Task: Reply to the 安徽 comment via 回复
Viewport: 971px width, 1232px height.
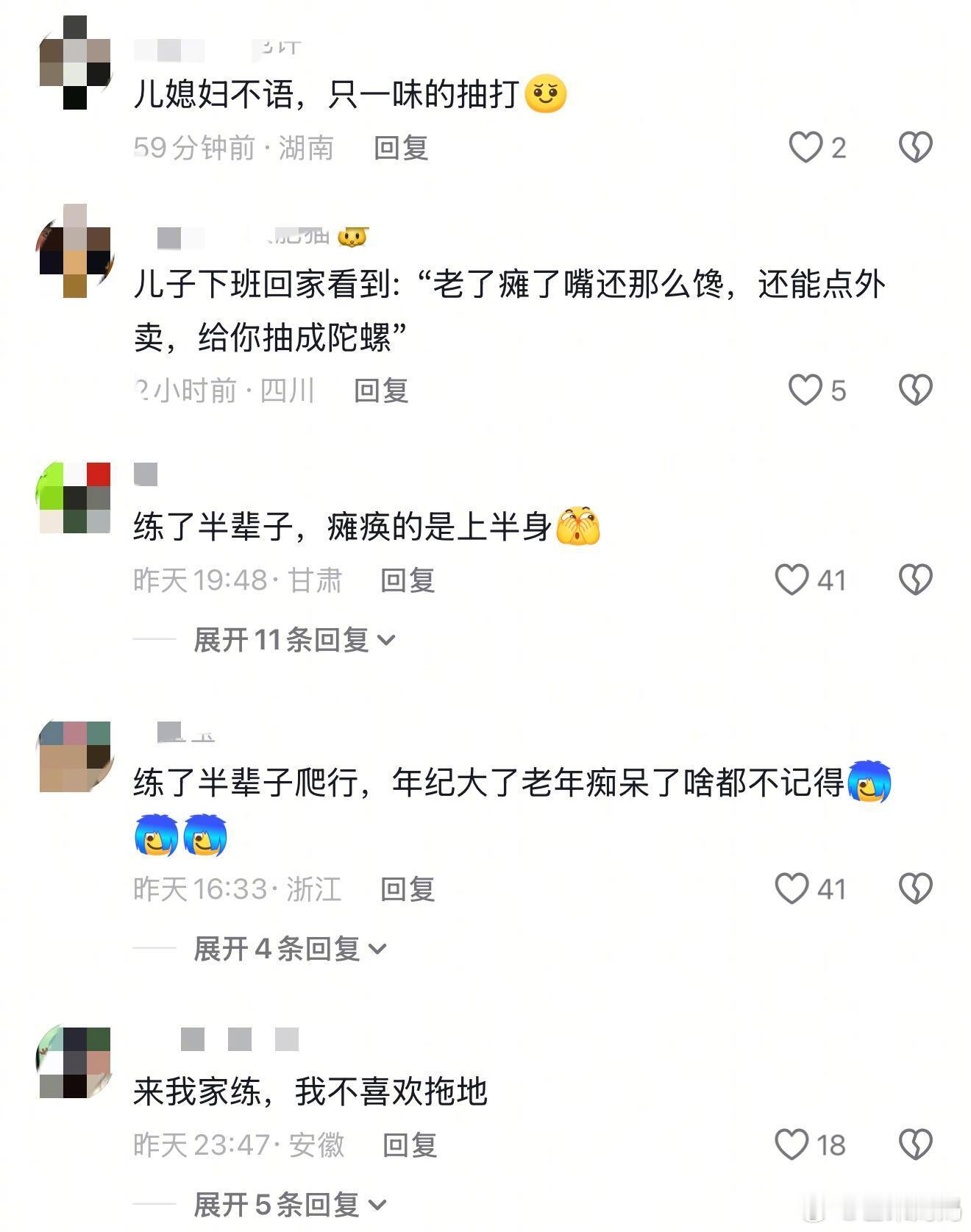Action: click(x=410, y=1145)
